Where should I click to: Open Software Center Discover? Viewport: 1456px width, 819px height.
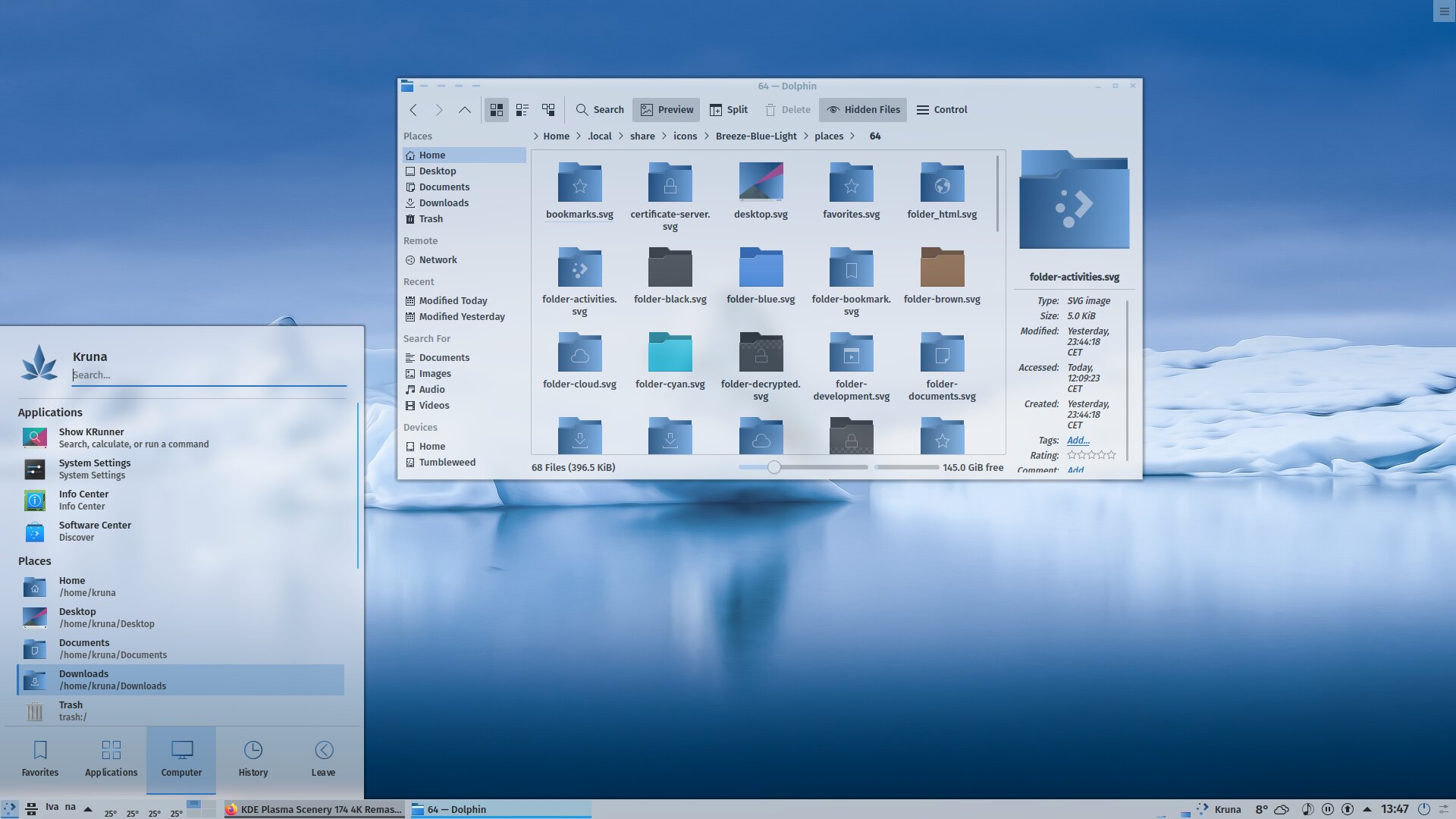tap(180, 531)
